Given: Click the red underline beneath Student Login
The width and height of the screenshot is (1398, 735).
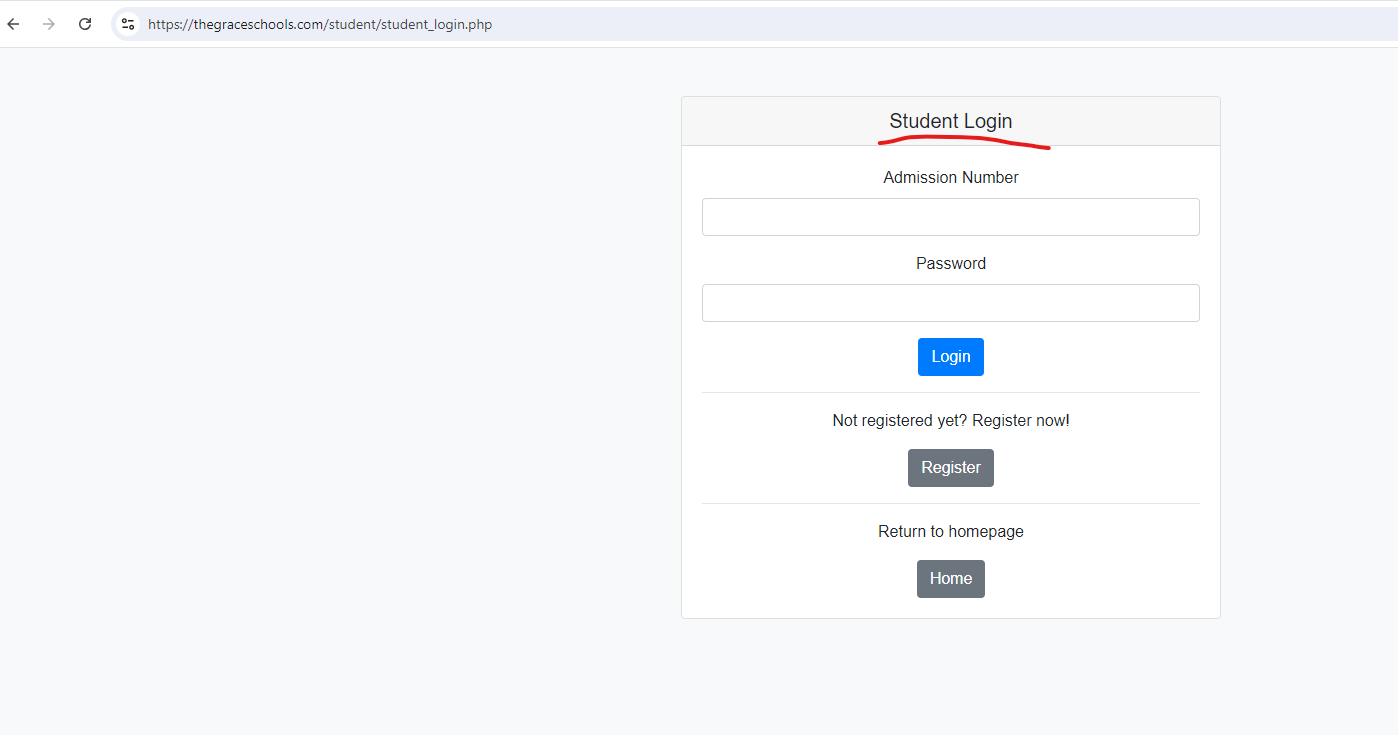Looking at the screenshot, I should (964, 142).
